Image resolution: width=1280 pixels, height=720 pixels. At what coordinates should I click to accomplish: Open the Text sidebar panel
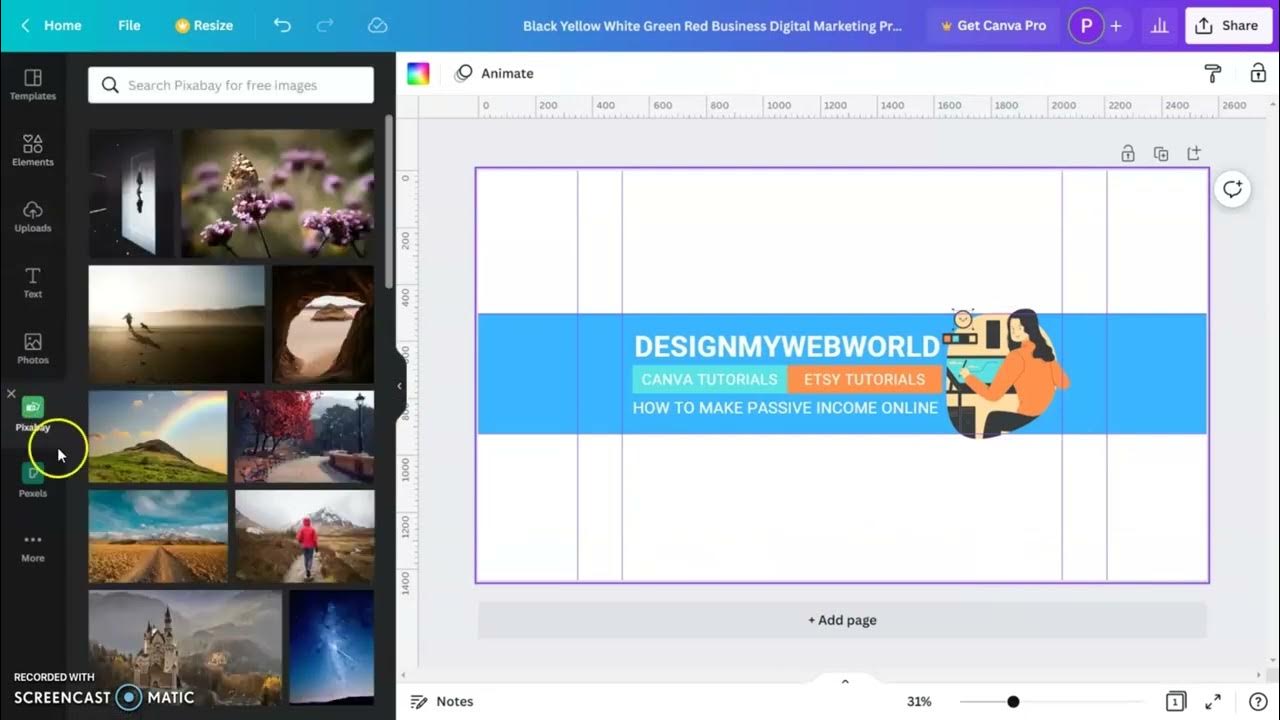pos(33,282)
